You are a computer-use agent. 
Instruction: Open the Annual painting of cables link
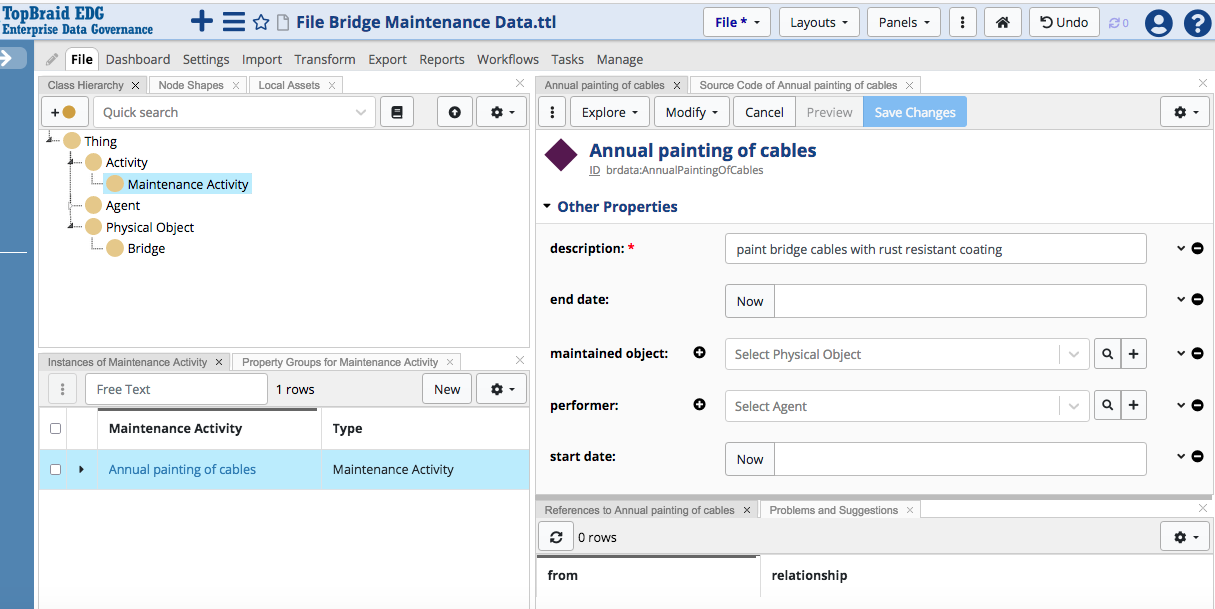[182, 469]
